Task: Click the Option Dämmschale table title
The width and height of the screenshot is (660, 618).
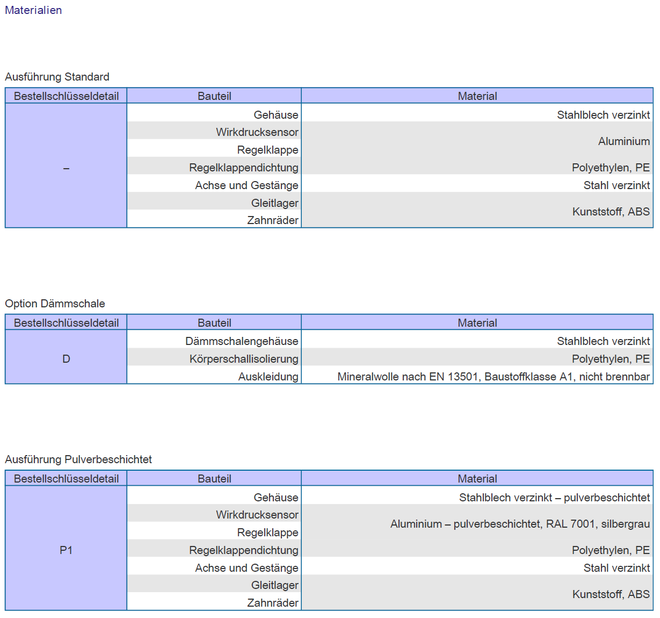Action: pyautogui.click(x=55, y=303)
